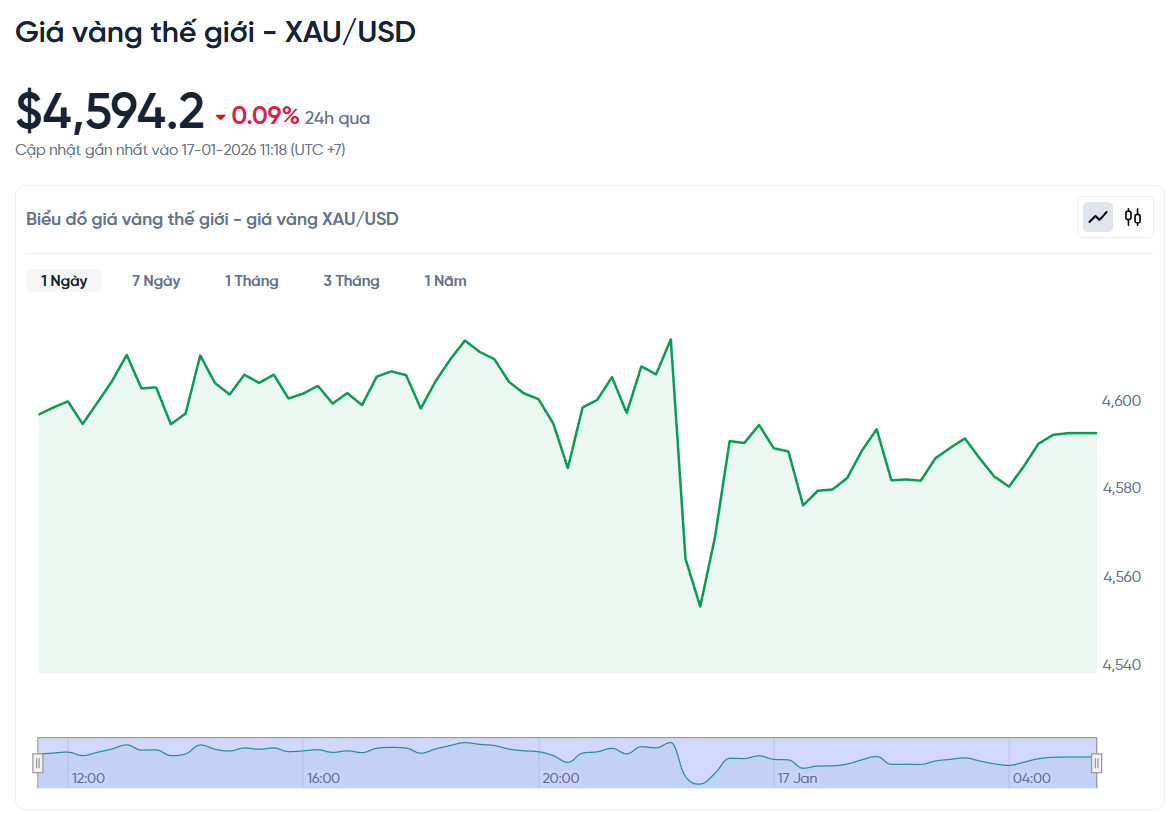Click the $4,594.2 current price
The width and height of the screenshot is (1167, 813).
coord(110,111)
